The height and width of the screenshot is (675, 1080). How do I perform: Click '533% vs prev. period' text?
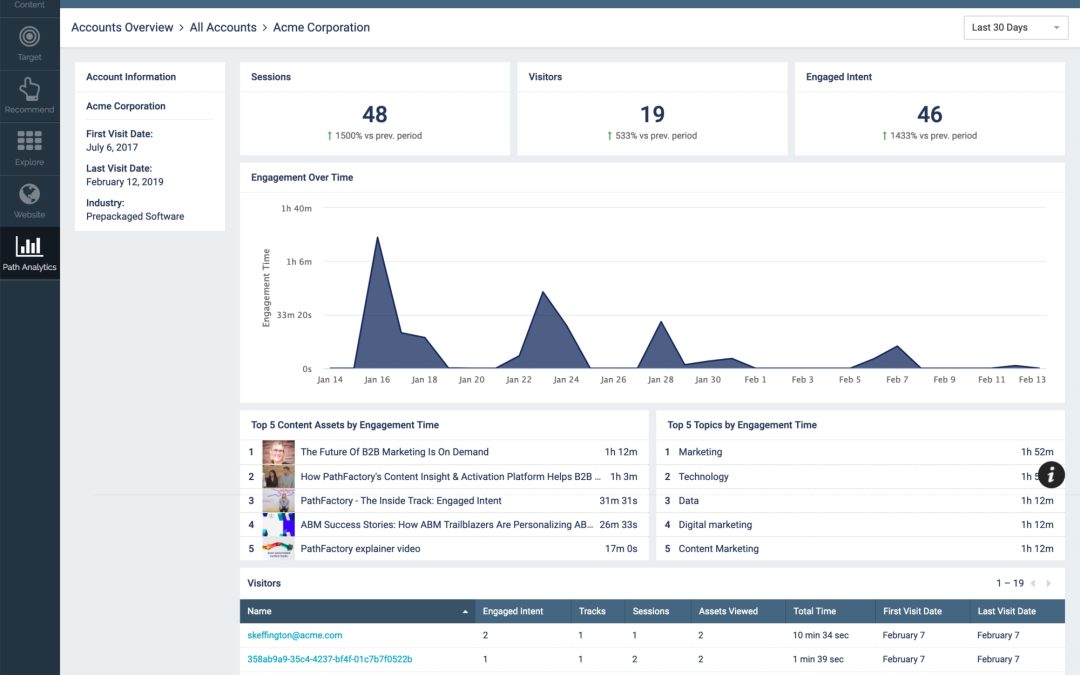click(x=656, y=136)
